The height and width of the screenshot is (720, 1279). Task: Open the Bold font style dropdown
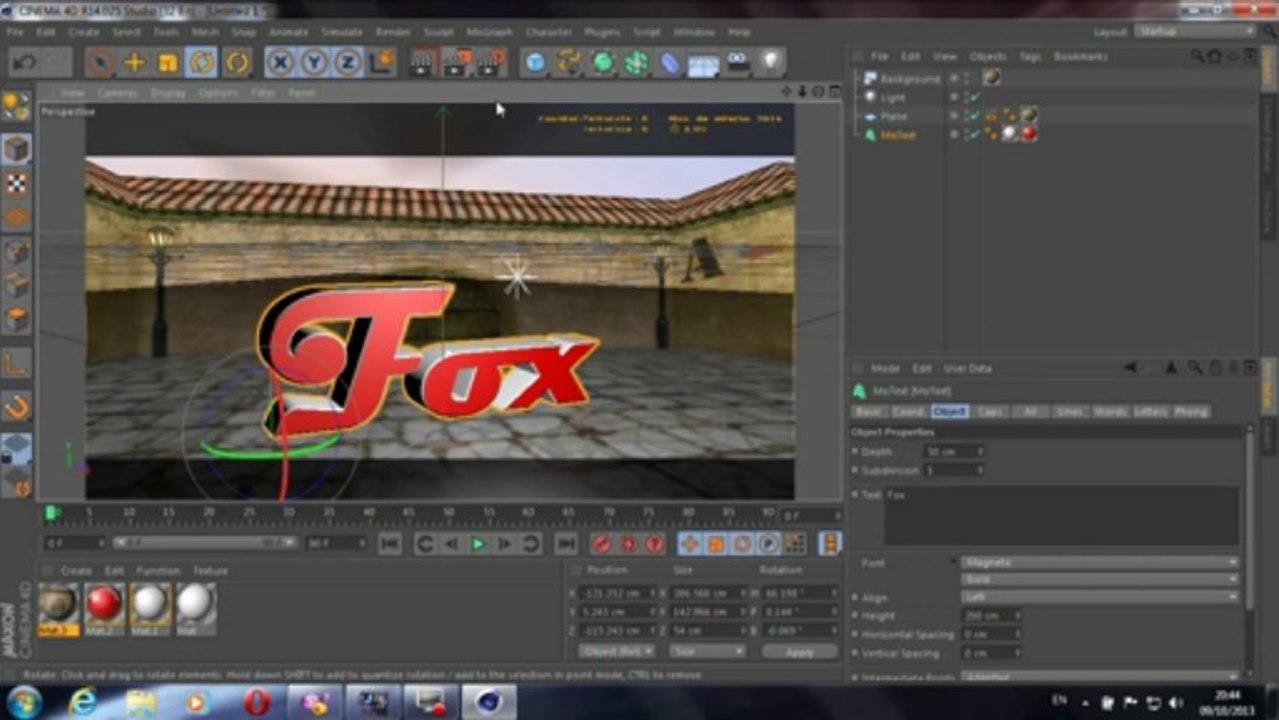(1100, 579)
